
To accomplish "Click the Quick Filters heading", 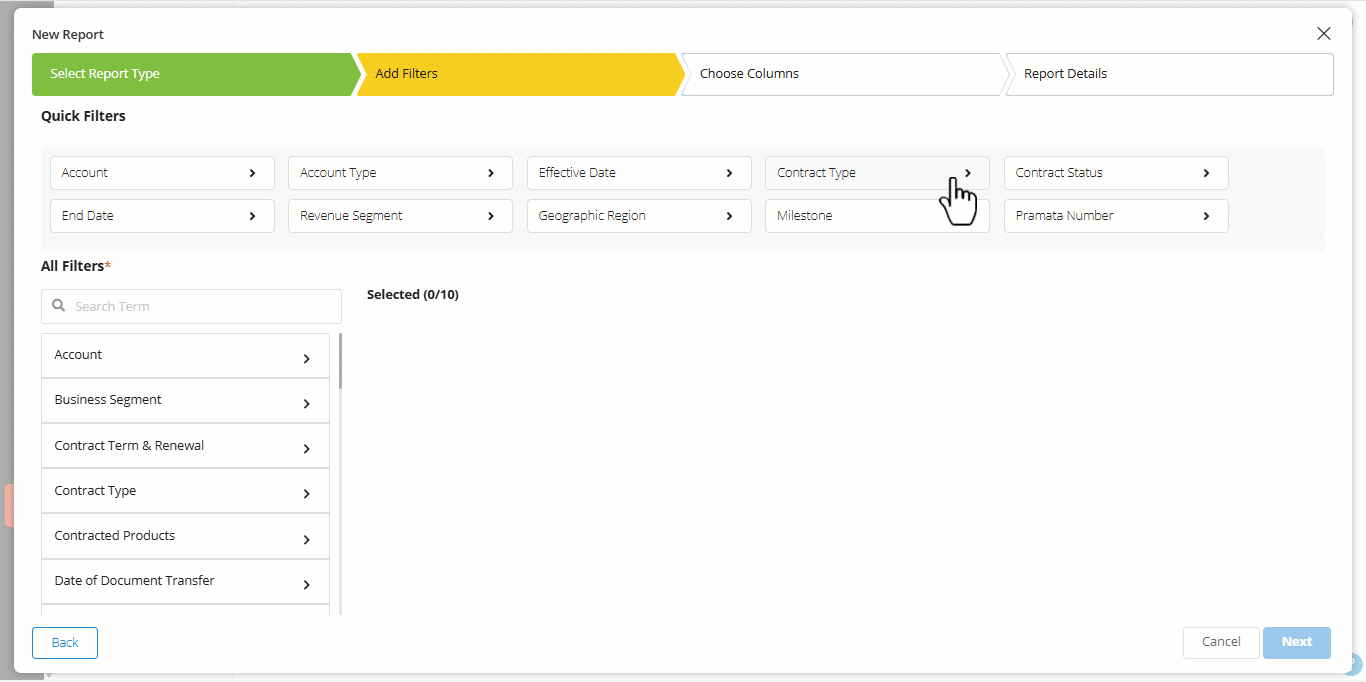I will pyautogui.click(x=83, y=116).
